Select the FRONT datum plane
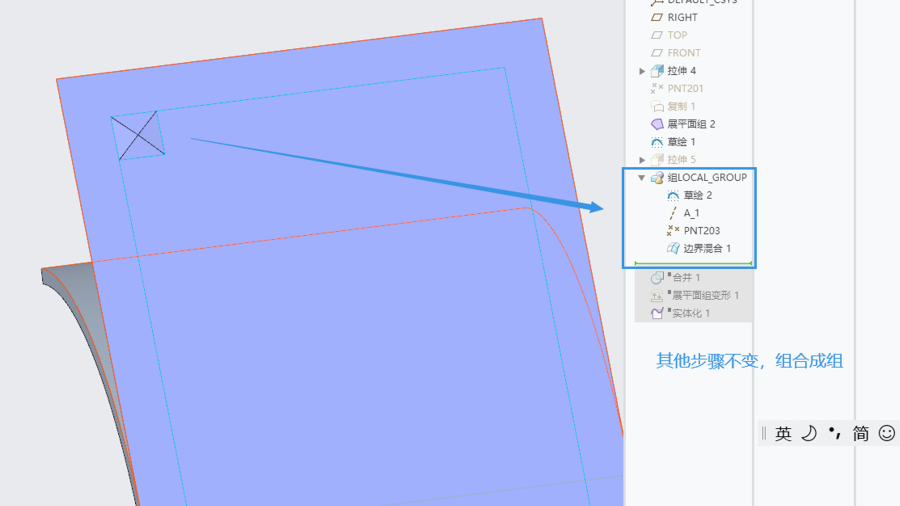Viewport: 900px width, 506px height. [x=683, y=53]
